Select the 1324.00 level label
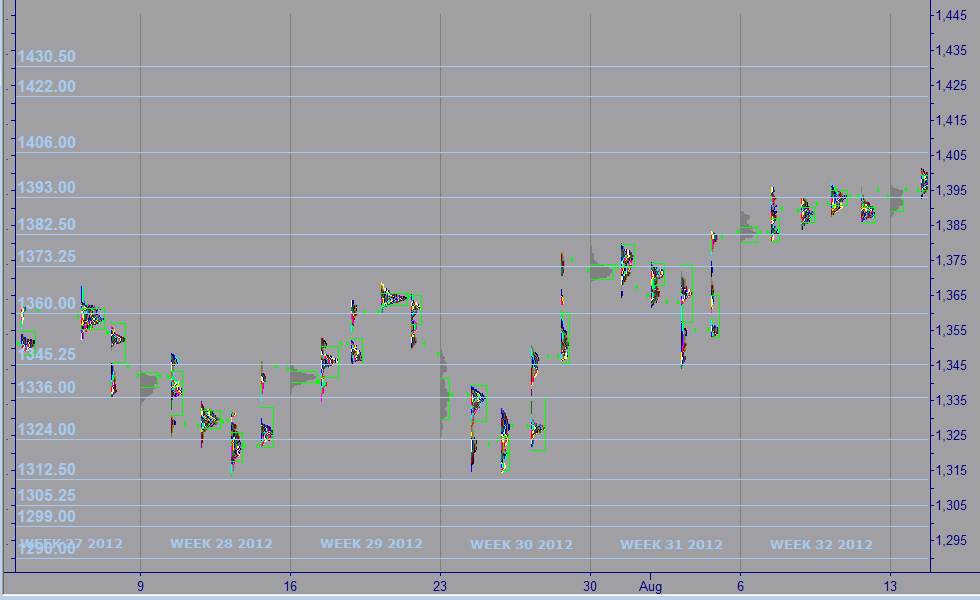The height and width of the screenshot is (600, 980). pyautogui.click(x=46, y=430)
